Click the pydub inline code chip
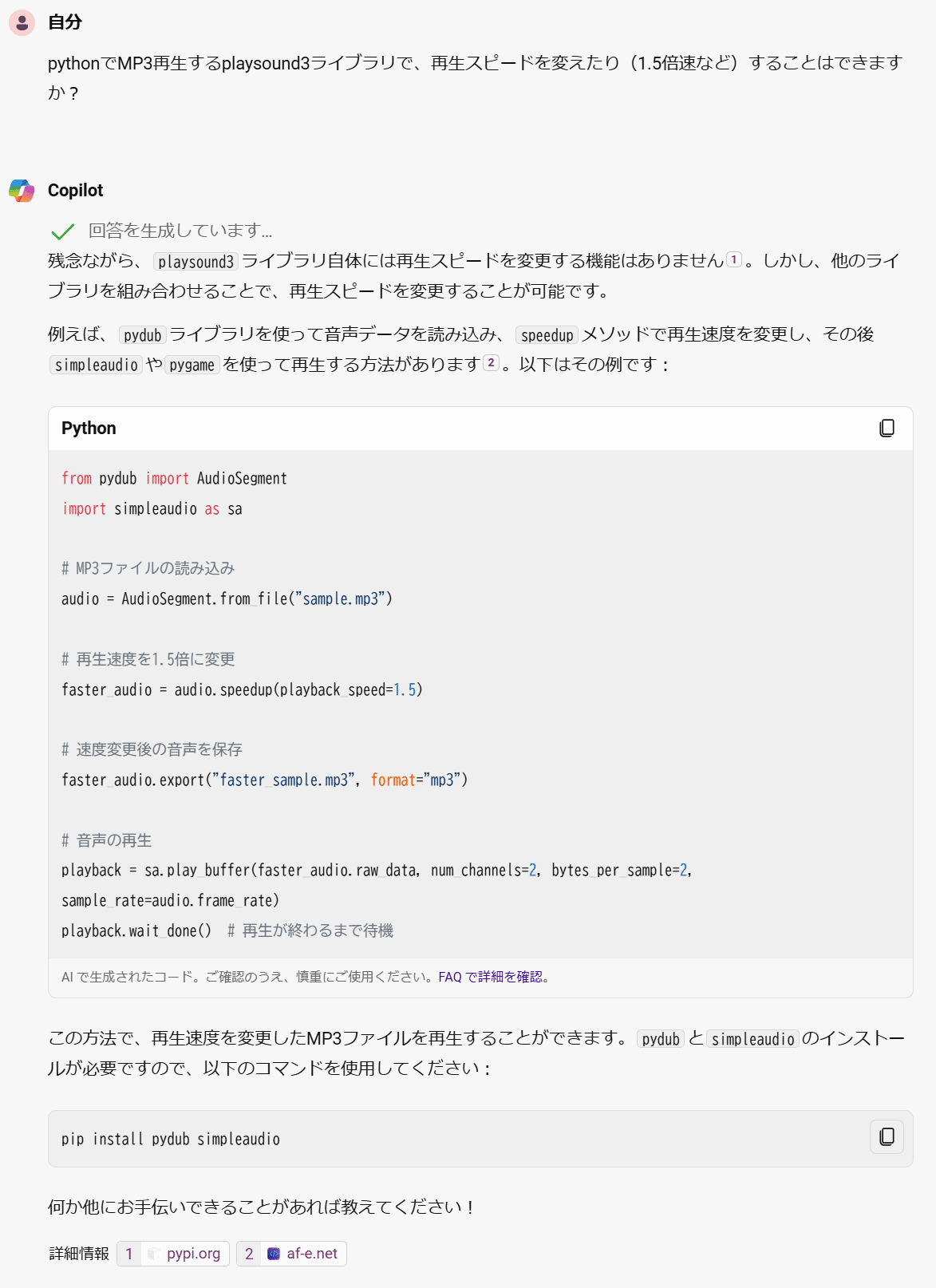936x1288 pixels. [x=142, y=335]
